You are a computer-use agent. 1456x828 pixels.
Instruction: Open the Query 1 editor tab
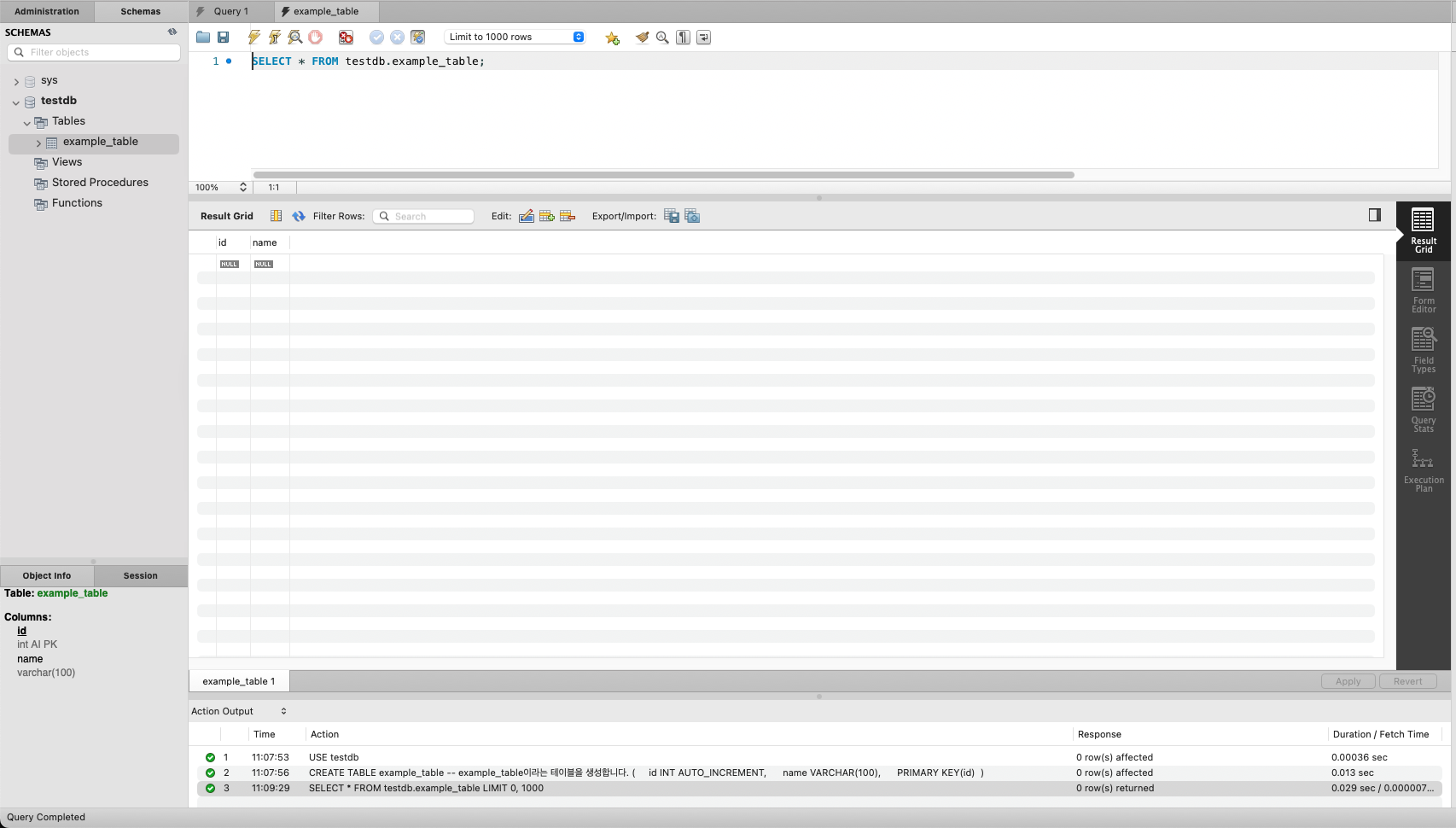(x=231, y=11)
